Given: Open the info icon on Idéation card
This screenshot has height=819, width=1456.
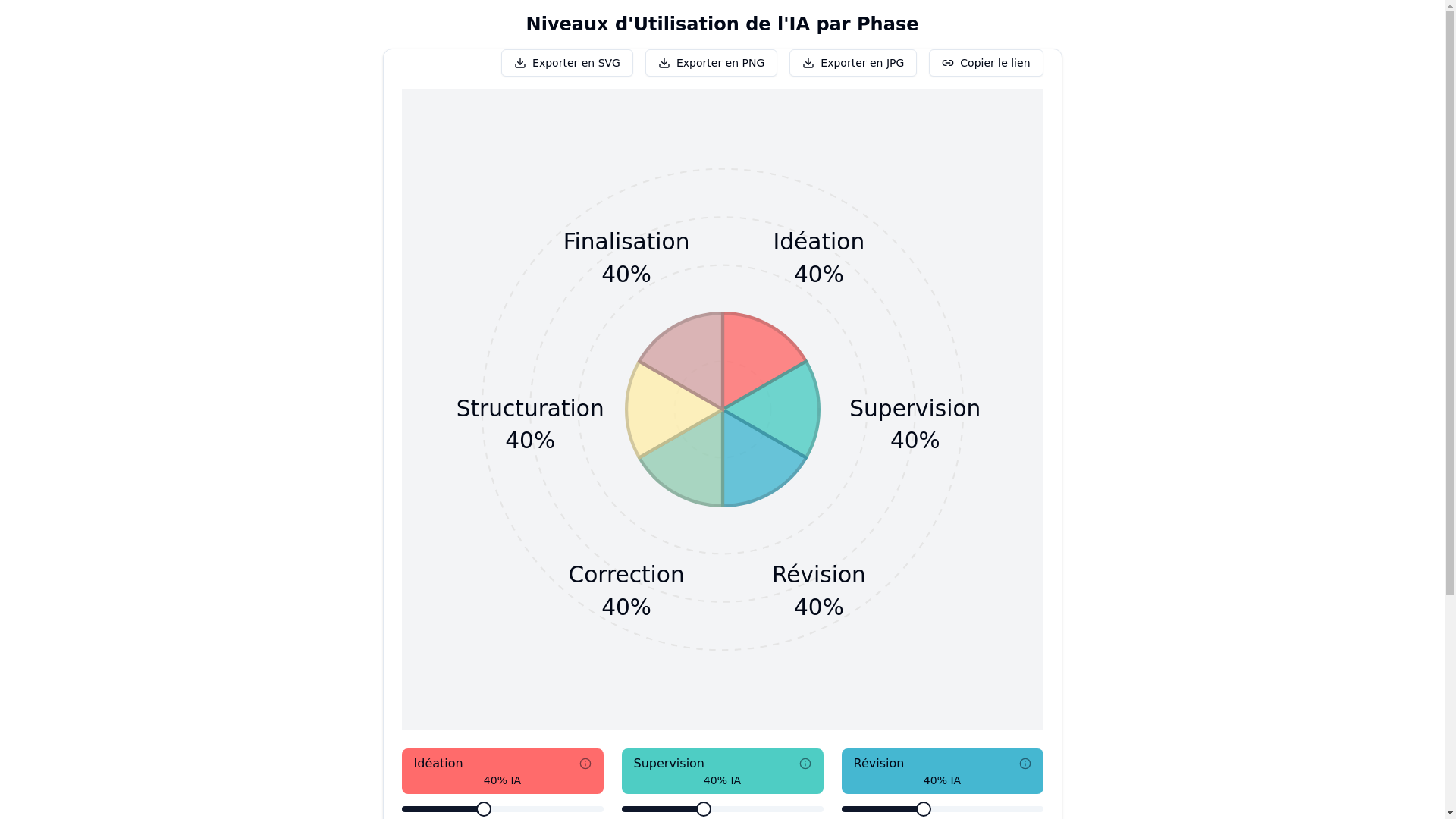Looking at the screenshot, I should click(585, 764).
